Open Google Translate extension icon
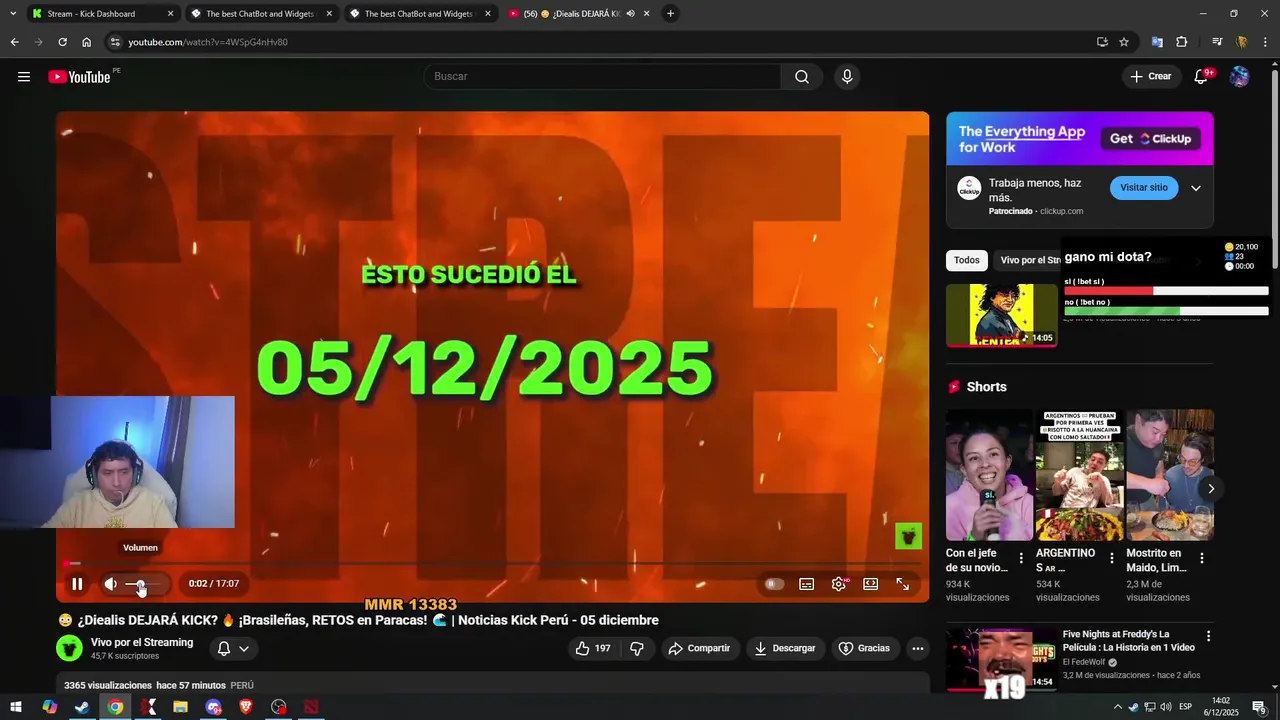 1157,42
